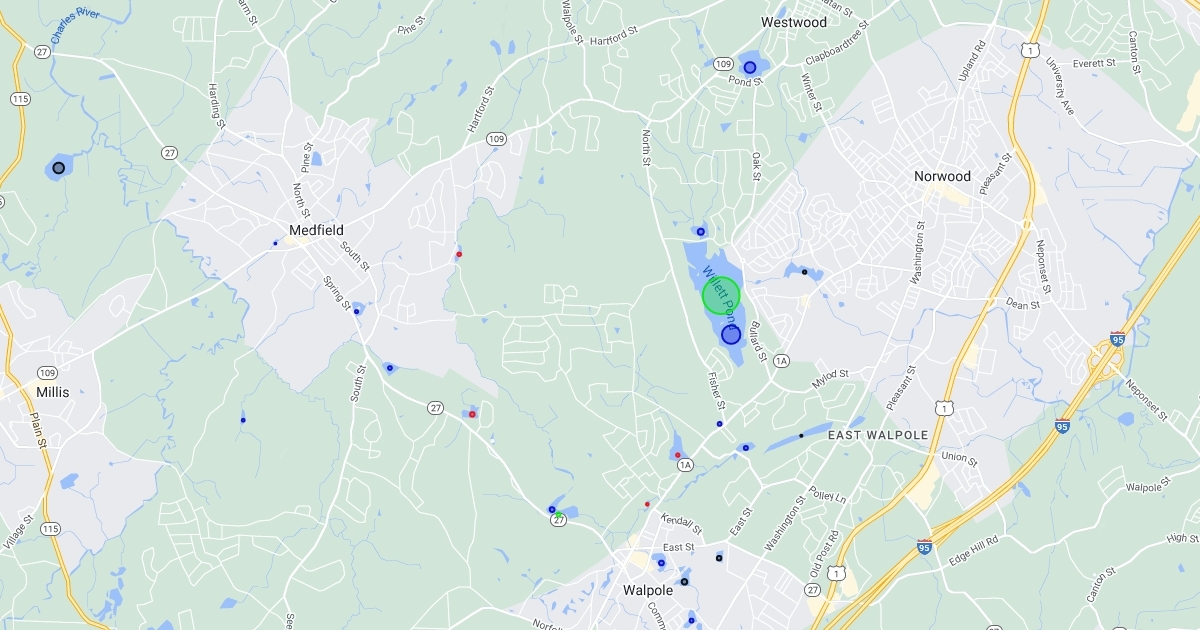Select the blue marker in the pond by Spring St
1200x630 pixels.
coord(356,312)
